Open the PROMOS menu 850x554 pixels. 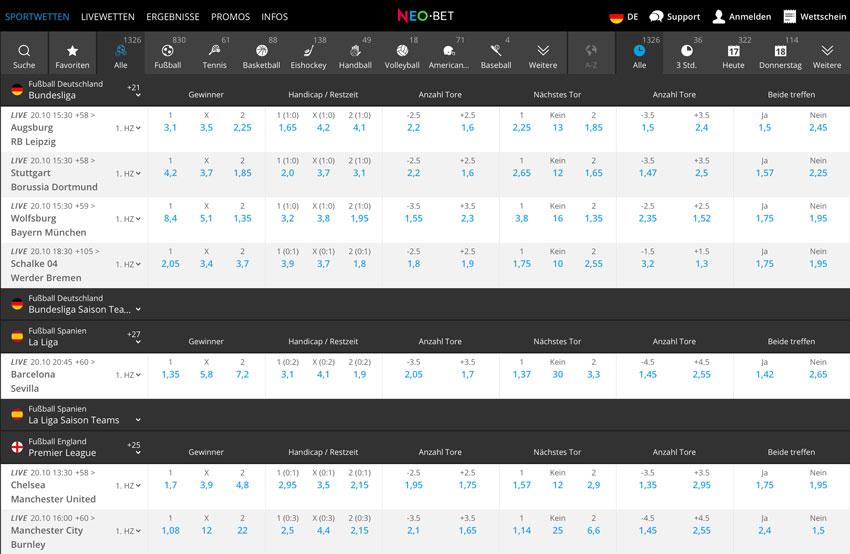click(230, 17)
